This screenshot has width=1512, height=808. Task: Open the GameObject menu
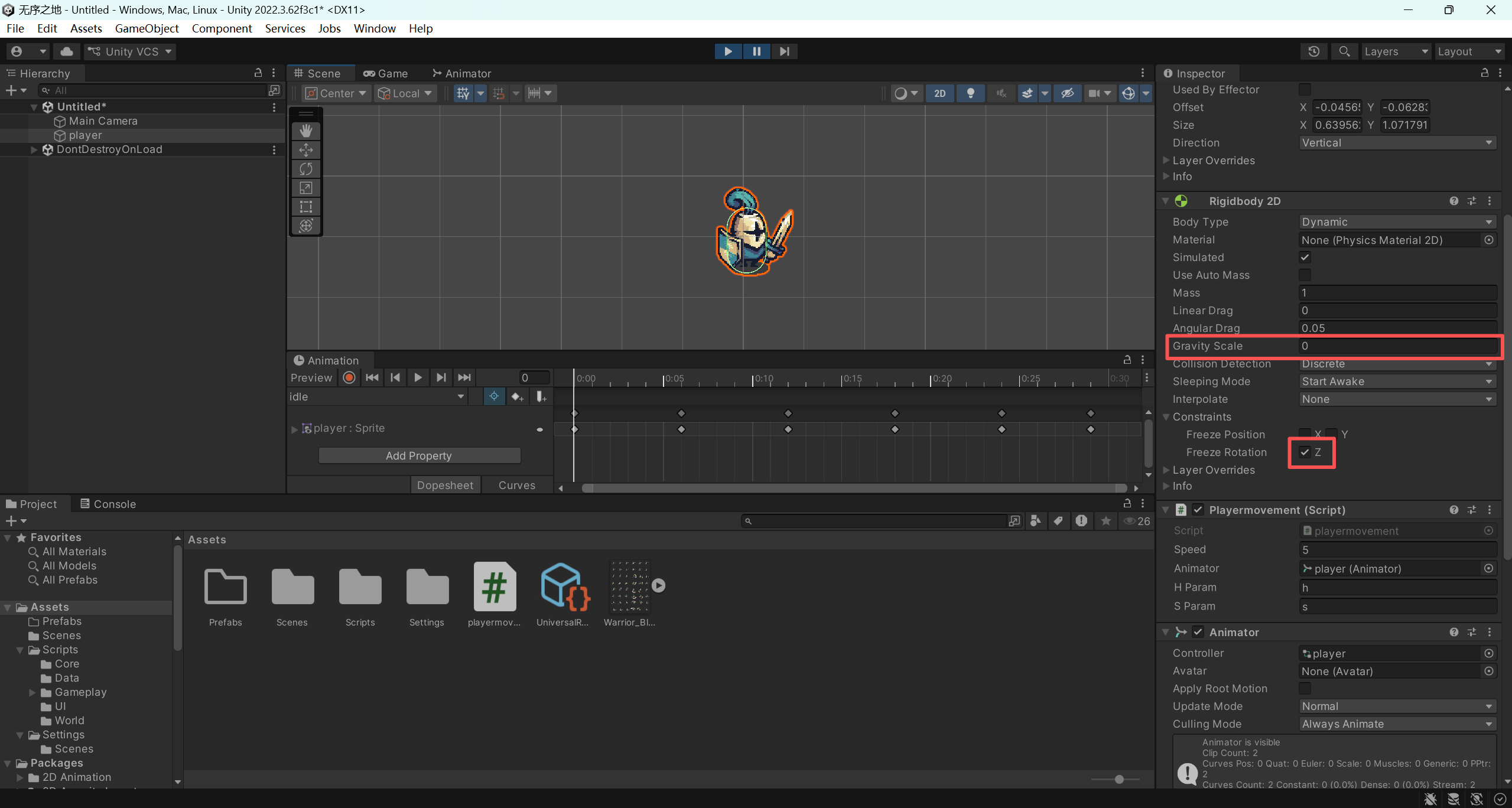point(147,28)
